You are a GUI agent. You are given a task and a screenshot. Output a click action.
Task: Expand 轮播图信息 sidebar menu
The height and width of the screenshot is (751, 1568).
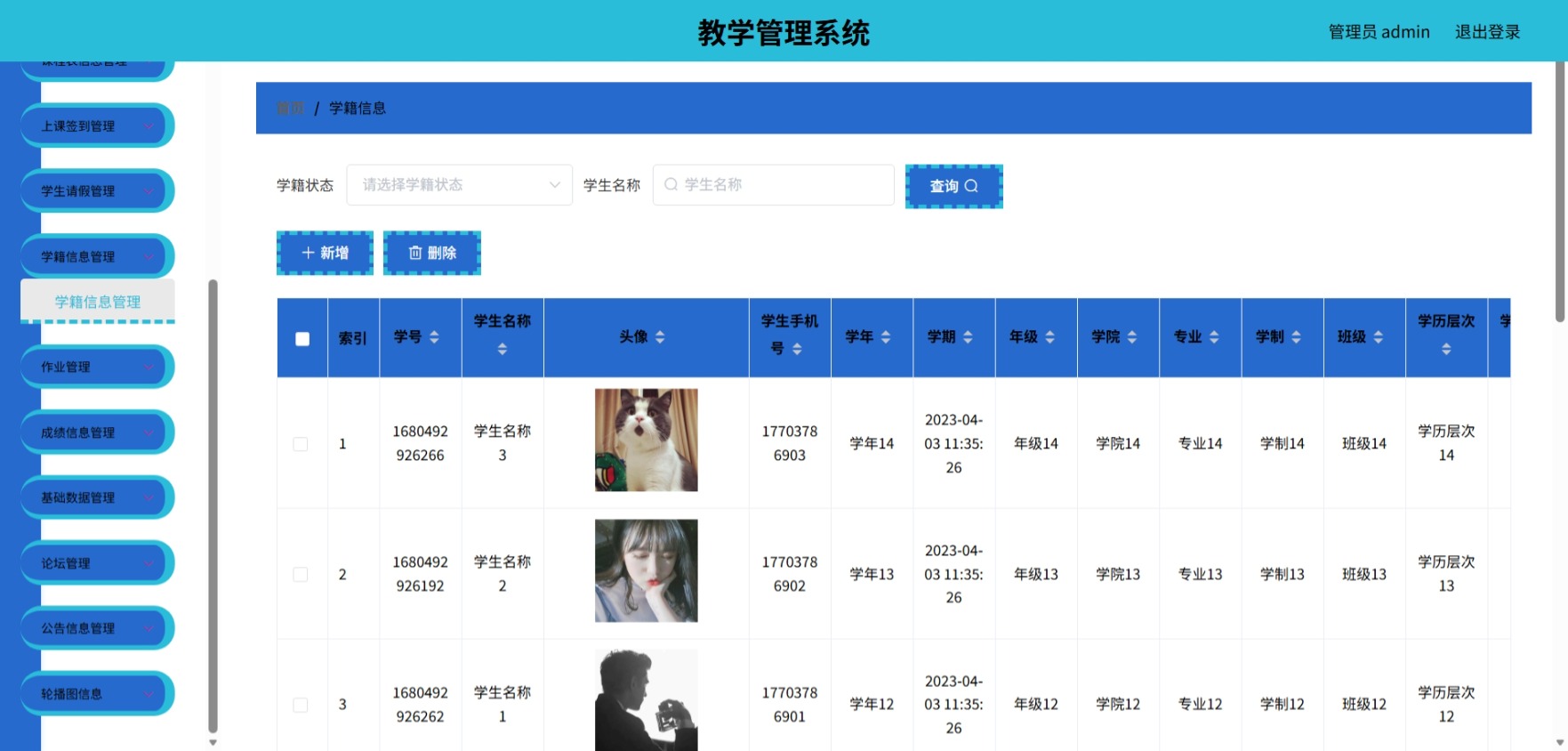pos(97,694)
